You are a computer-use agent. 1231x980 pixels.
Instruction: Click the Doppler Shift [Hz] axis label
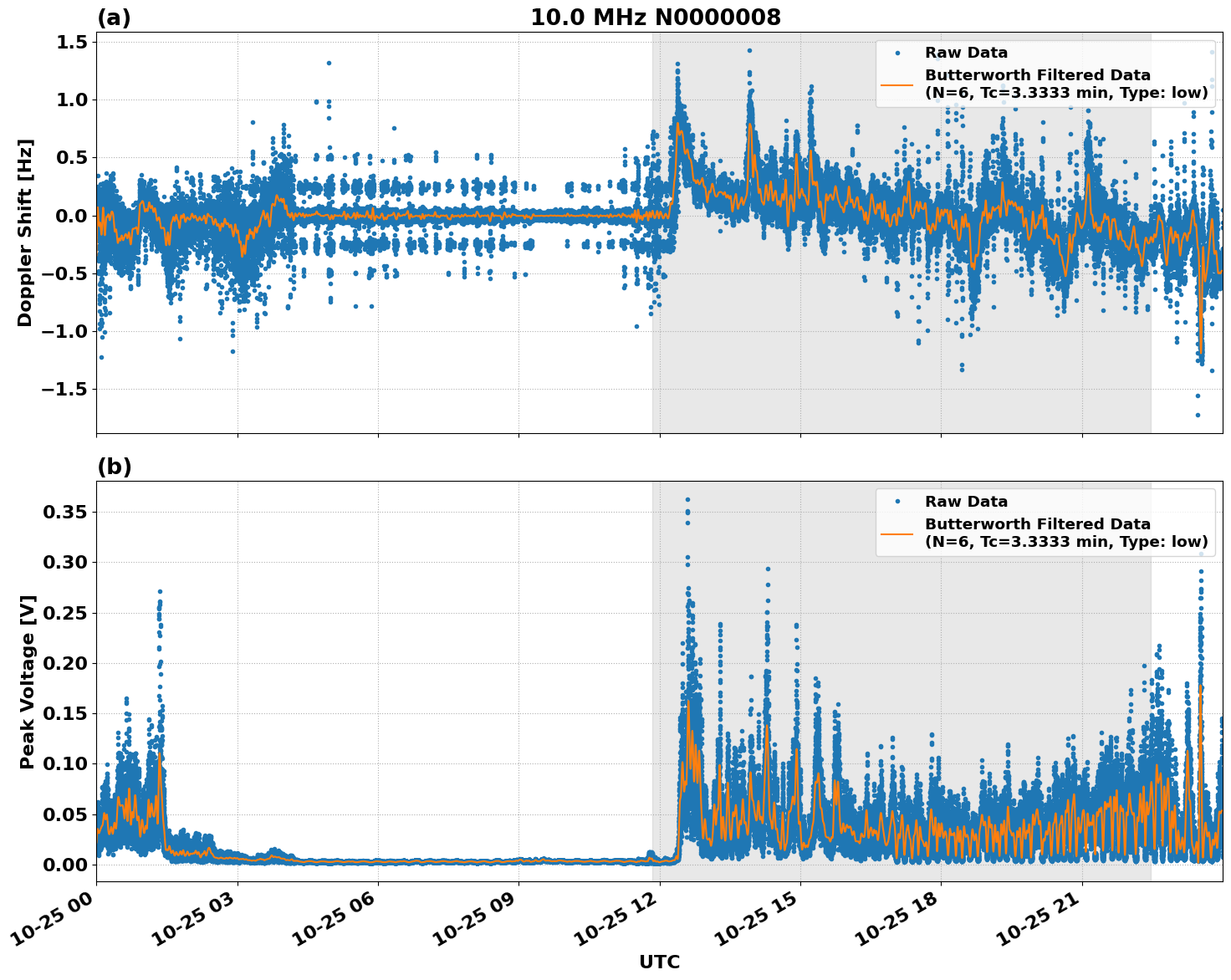pos(25,232)
